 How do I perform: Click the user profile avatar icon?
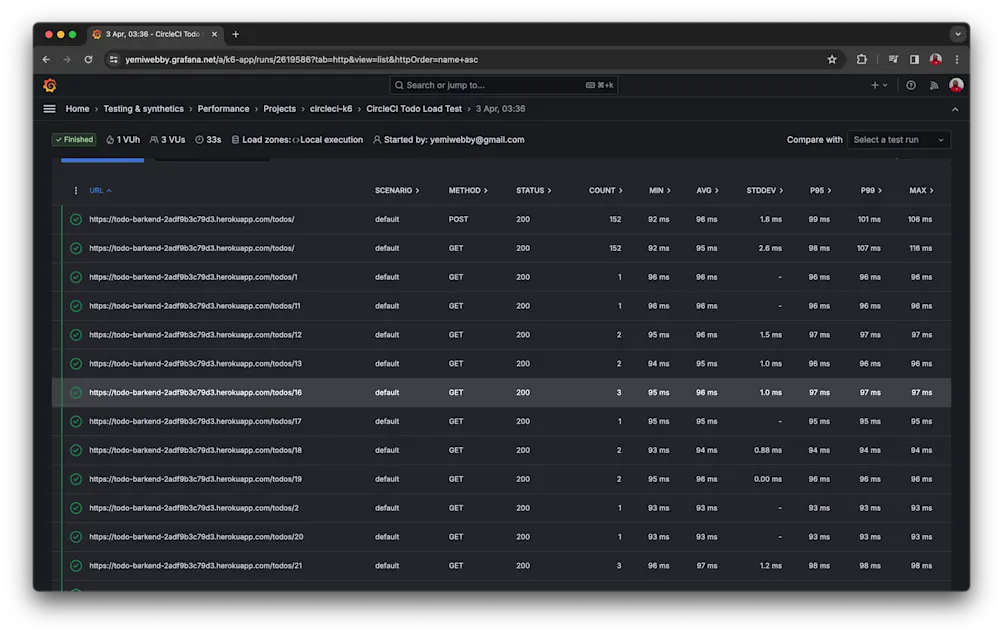click(956, 85)
